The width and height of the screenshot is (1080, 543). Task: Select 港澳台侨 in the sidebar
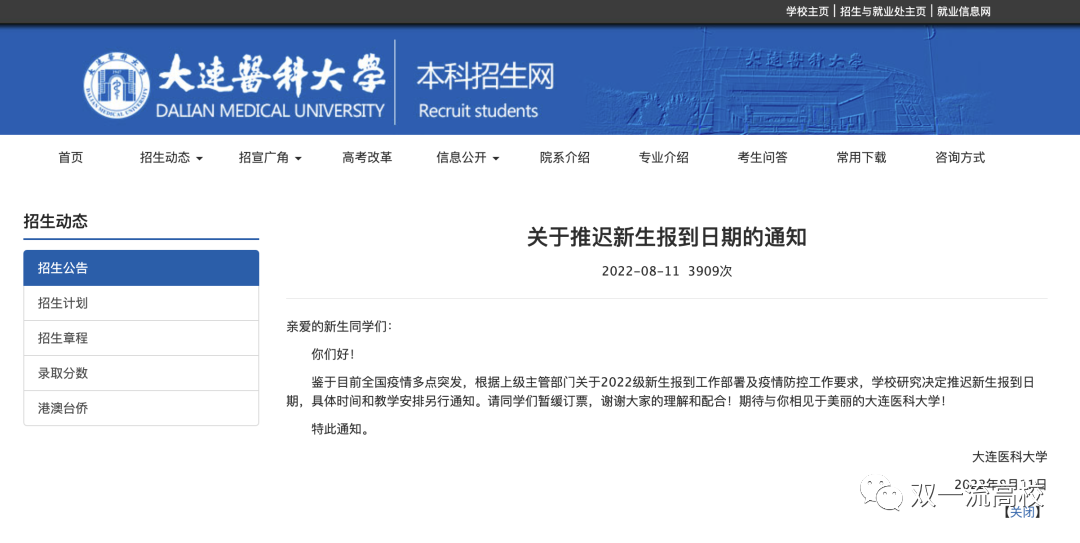pyautogui.click(x=141, y=408)
